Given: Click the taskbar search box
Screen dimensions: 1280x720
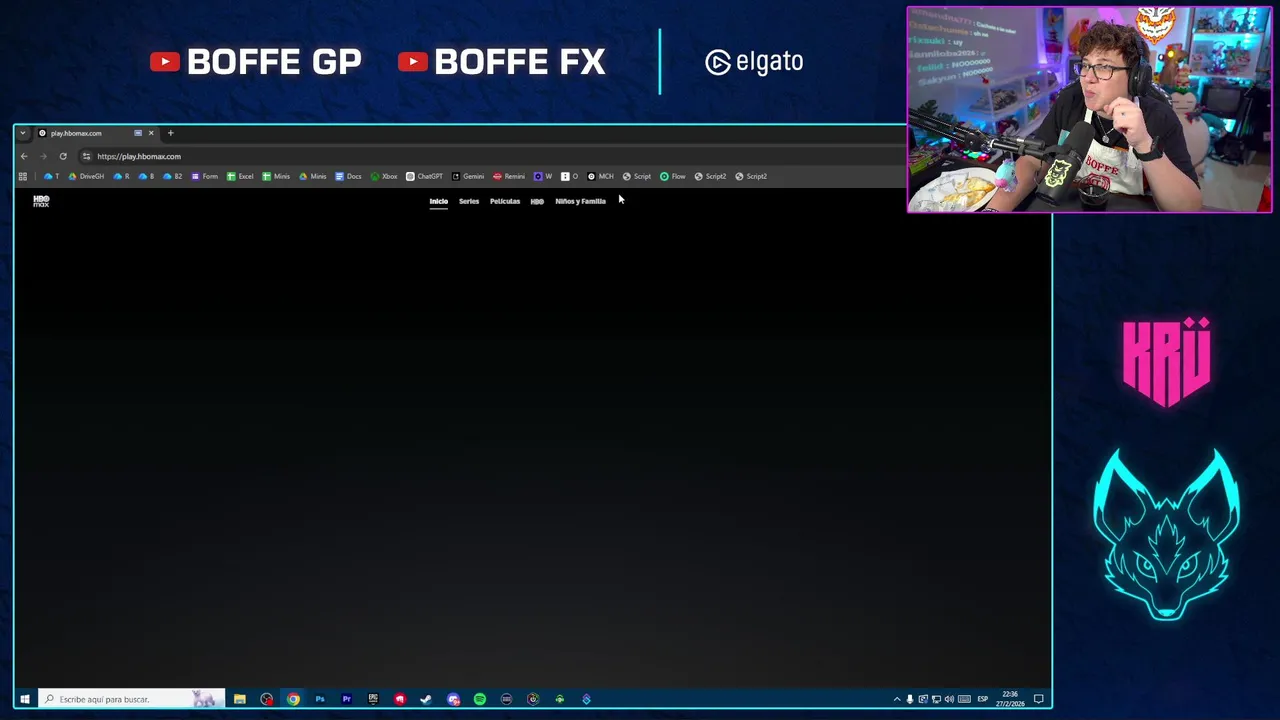Looking at the screenshot, I should click(131, 699).
